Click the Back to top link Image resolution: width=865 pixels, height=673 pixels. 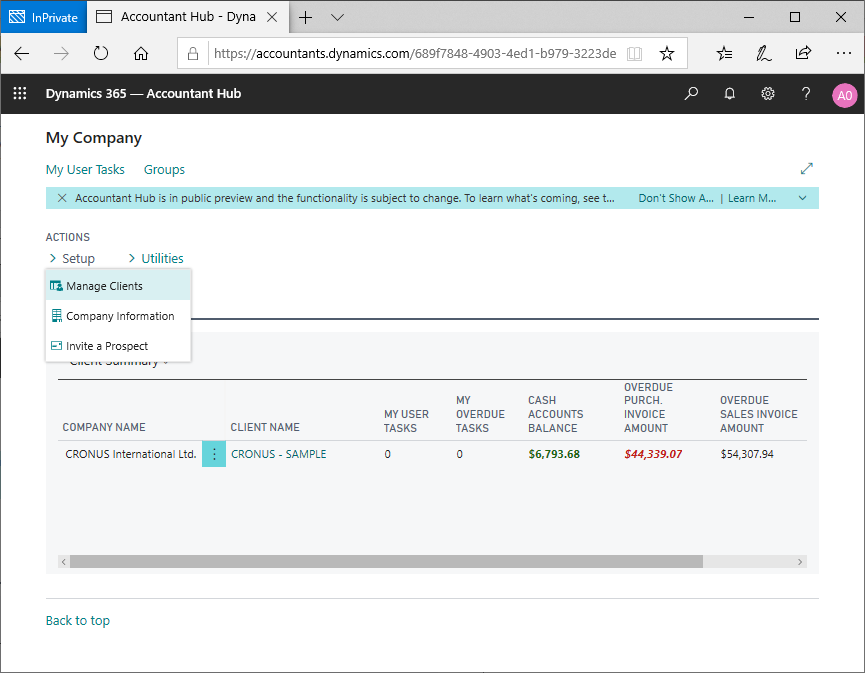[x=78, y=621]
